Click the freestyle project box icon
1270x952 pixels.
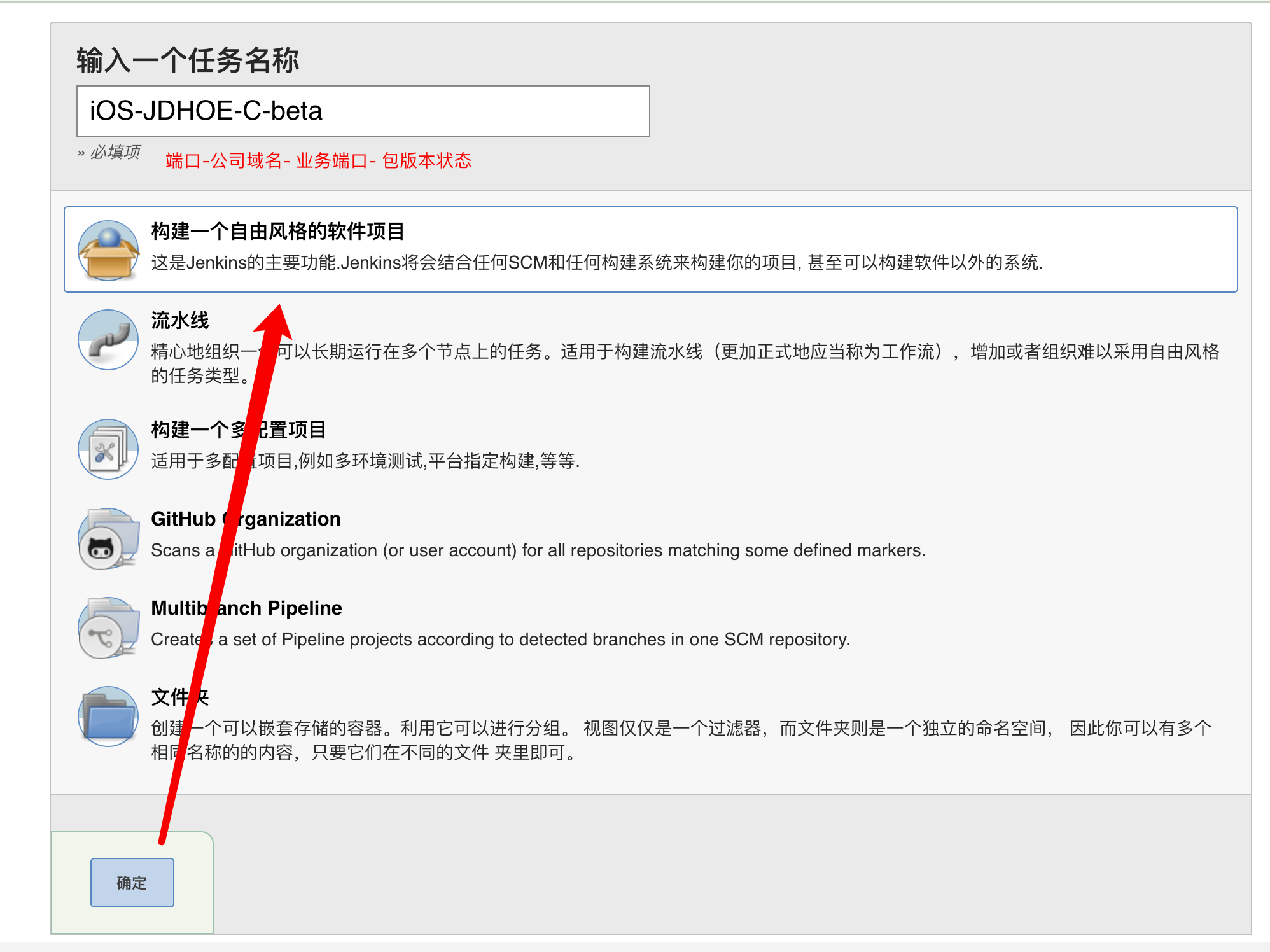point(108,250)
